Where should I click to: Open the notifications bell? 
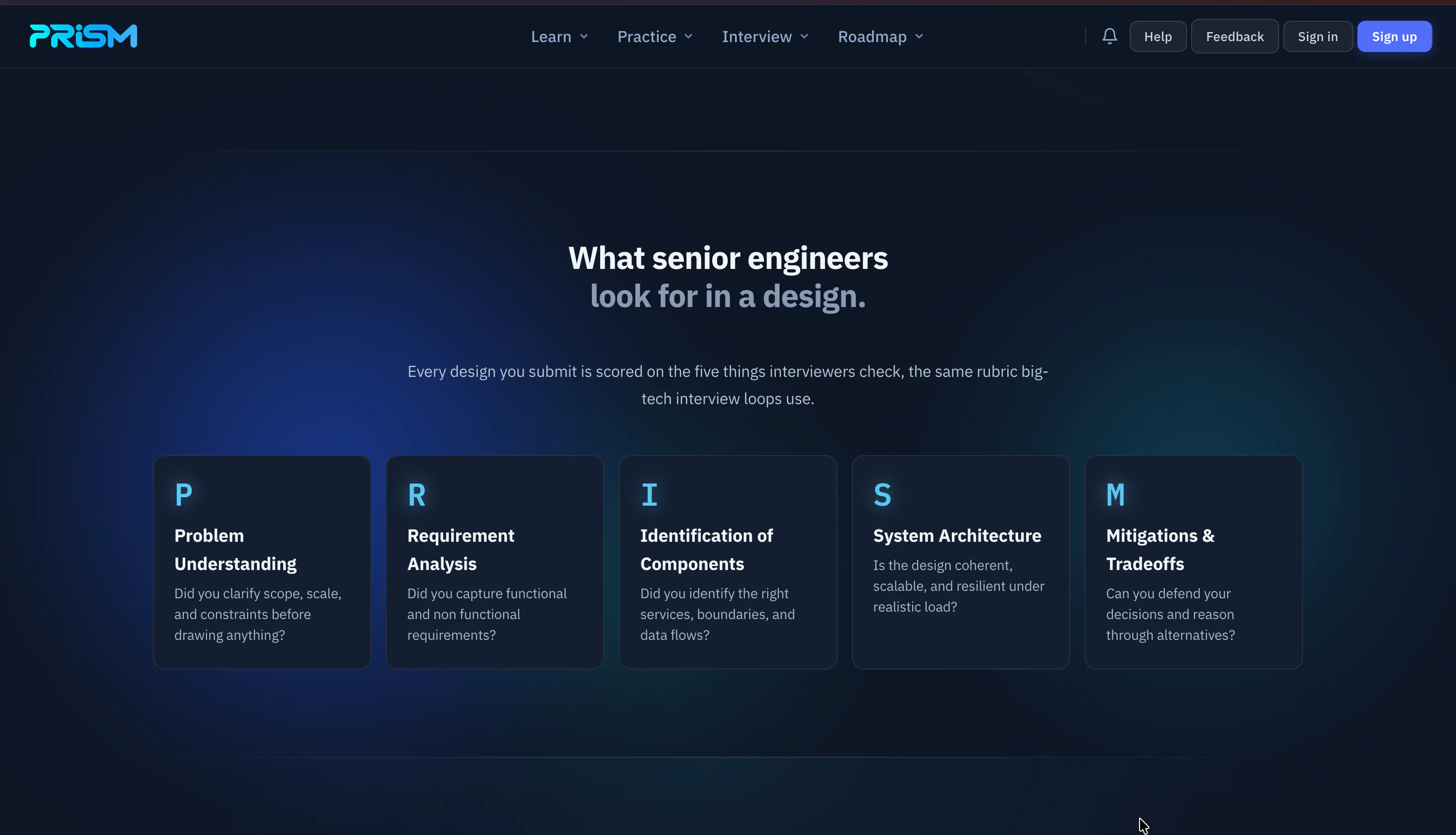(1109, 36)
